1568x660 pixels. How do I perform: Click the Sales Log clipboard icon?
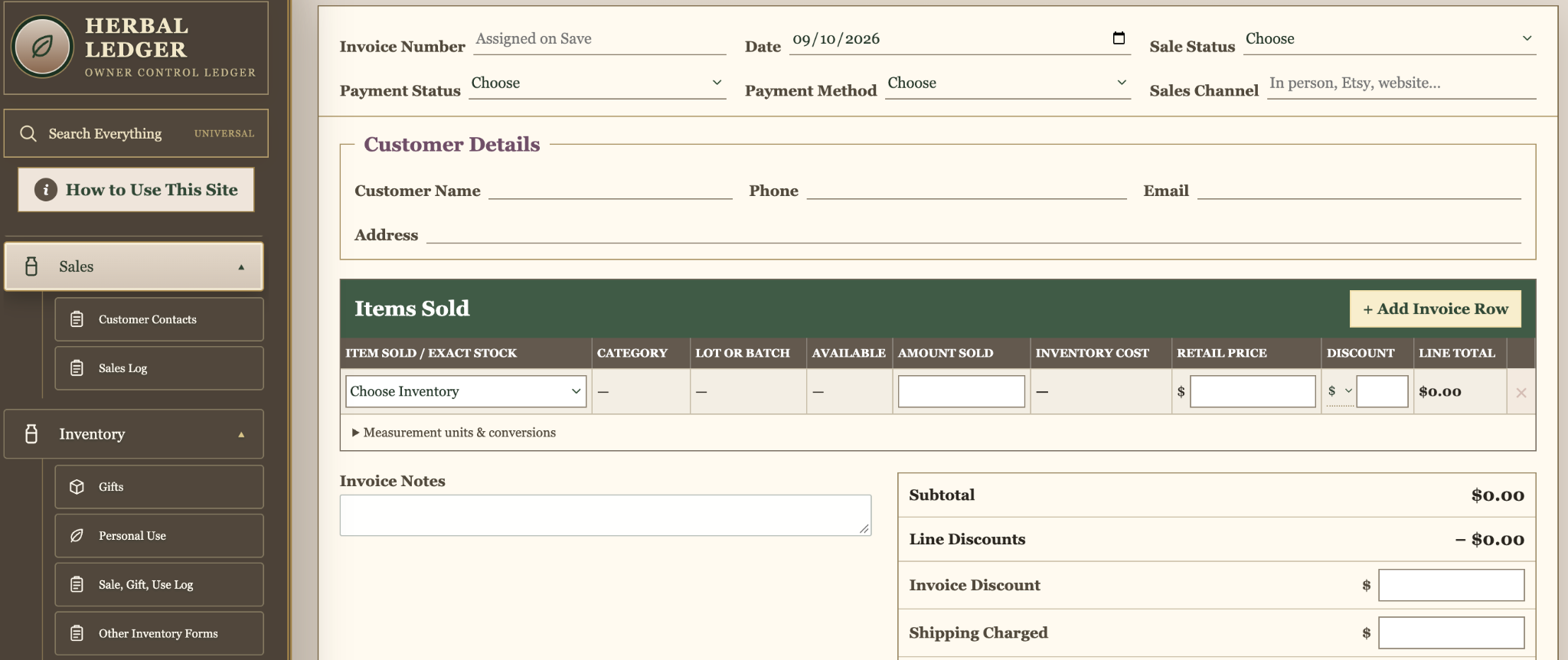(77, 368)
